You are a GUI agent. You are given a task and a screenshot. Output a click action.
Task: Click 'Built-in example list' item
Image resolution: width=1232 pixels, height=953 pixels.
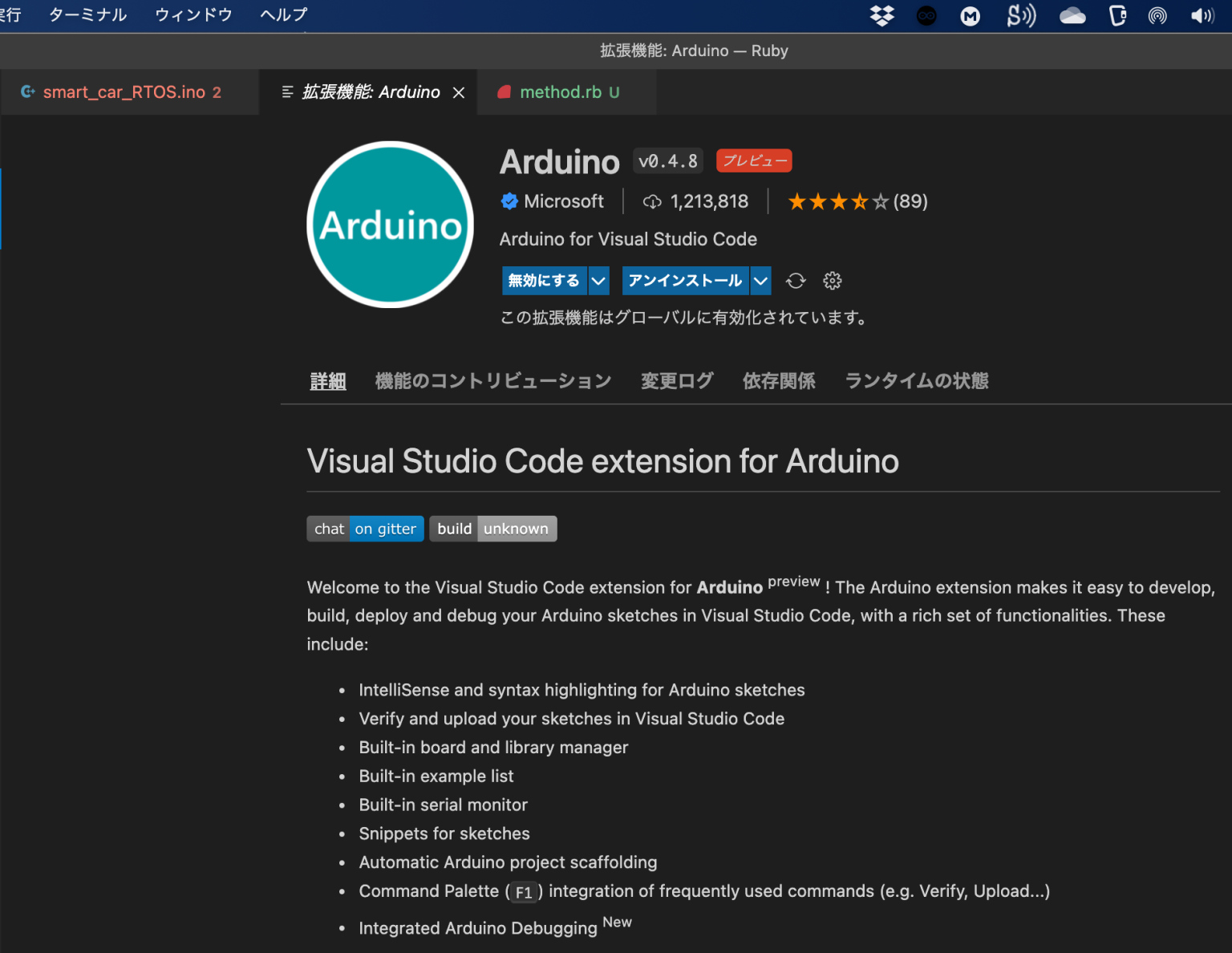pyautogui.click(x=436, y=777)
